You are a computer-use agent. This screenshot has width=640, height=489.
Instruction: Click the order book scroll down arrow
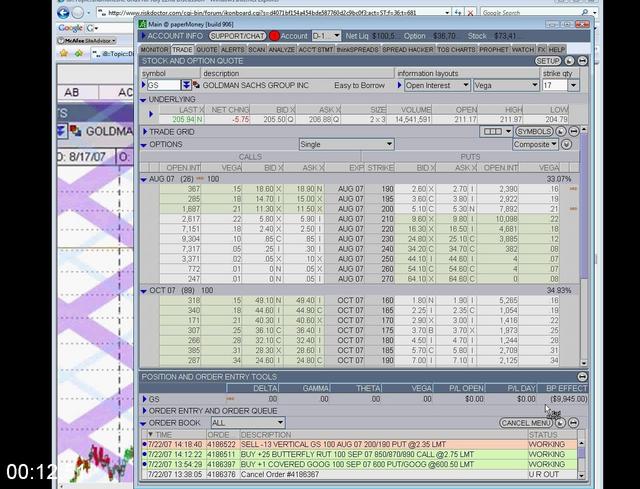click(x=581, y=476)
